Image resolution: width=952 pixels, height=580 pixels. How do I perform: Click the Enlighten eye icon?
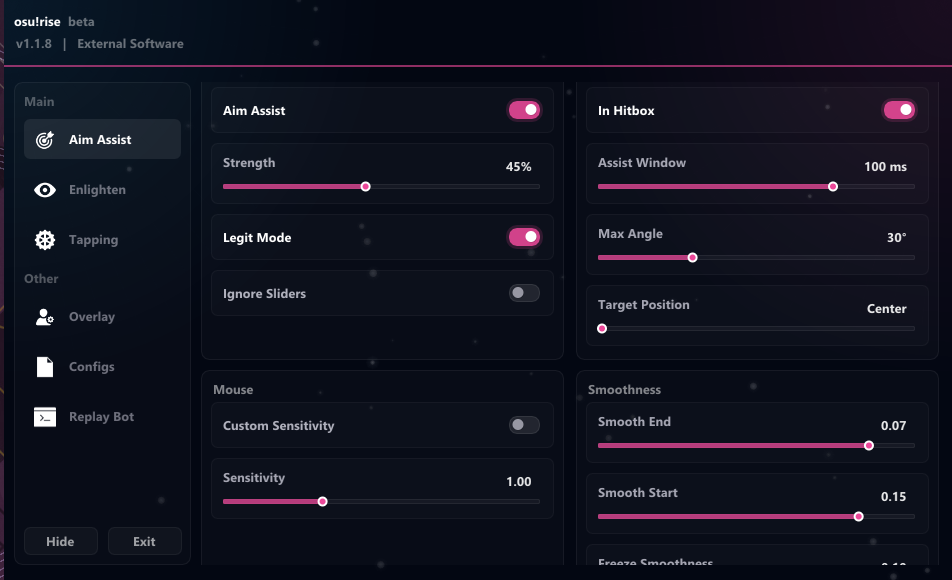45,190
